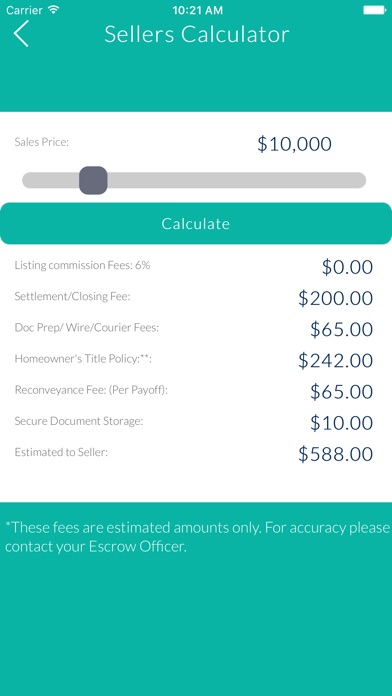The image size is (392, 696).
Task: Tap the $242.00 title policy amount
Action: point(336,360)
